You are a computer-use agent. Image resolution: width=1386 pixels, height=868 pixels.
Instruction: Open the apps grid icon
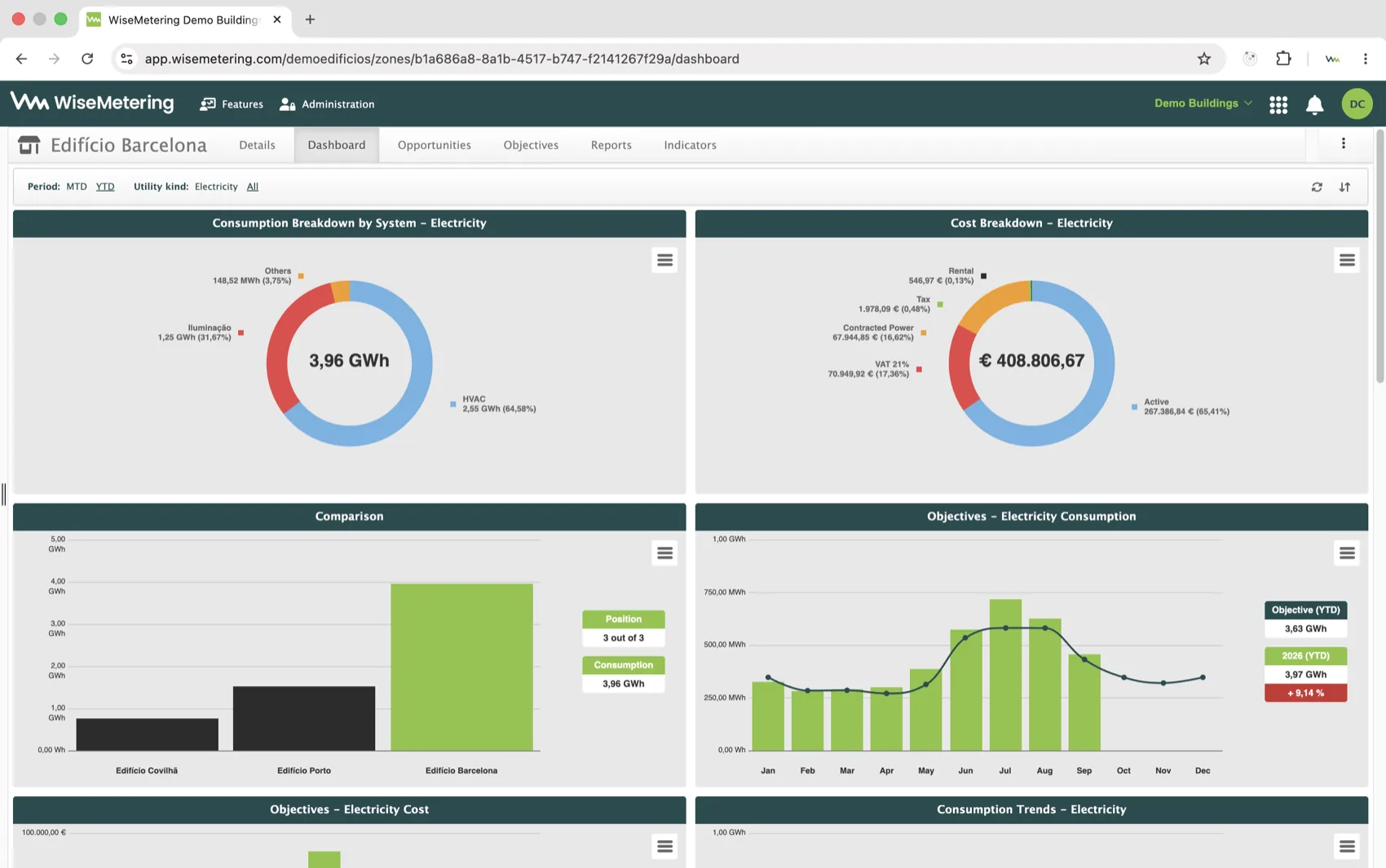coord(1278,104)
